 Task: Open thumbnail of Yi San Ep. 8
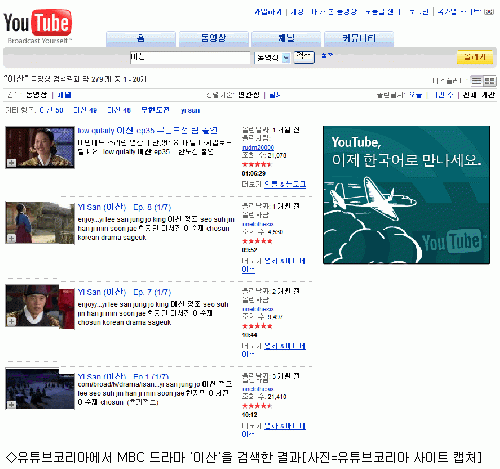[x=40, y=223]
